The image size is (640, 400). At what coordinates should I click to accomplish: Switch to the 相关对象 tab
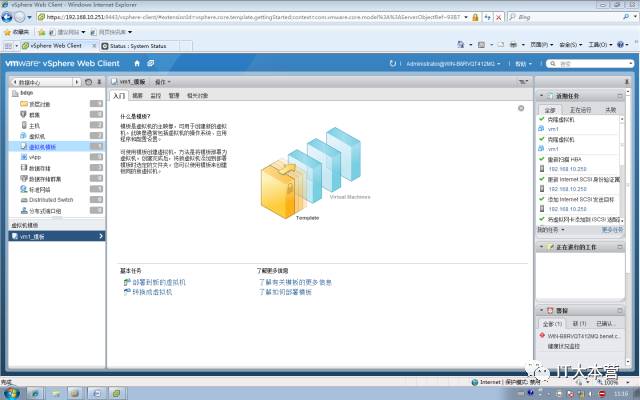[x=198, y=96]
